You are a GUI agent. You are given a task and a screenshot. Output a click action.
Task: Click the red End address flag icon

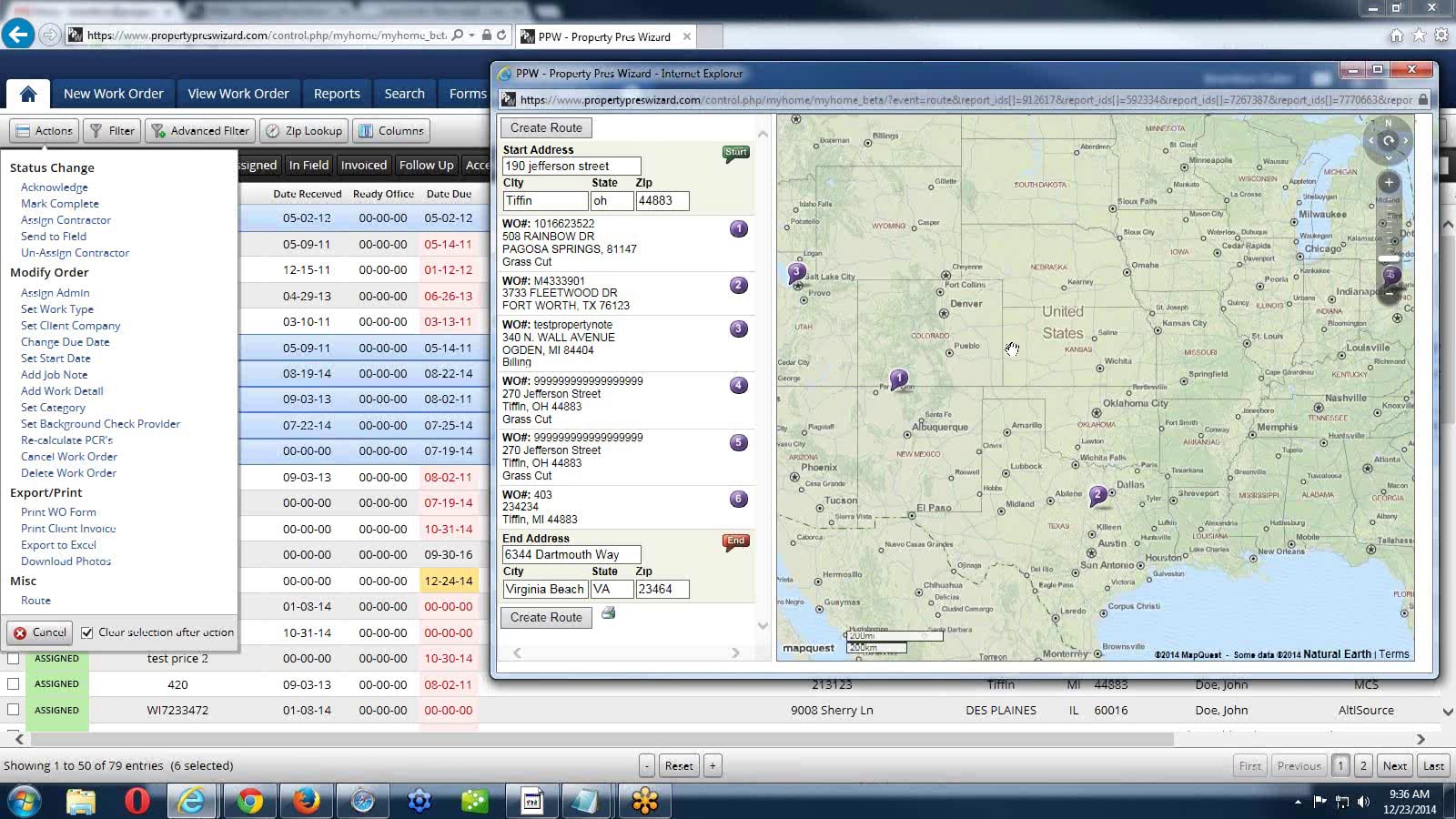[735, 541]
